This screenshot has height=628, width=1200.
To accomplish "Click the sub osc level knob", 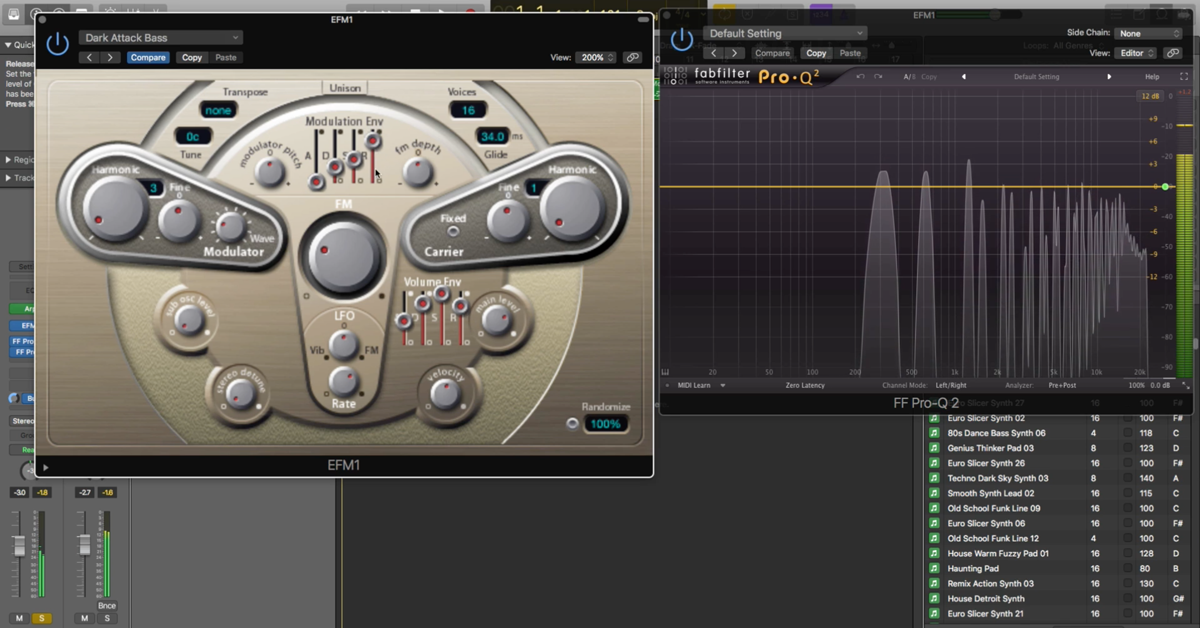I will [191, 320].
